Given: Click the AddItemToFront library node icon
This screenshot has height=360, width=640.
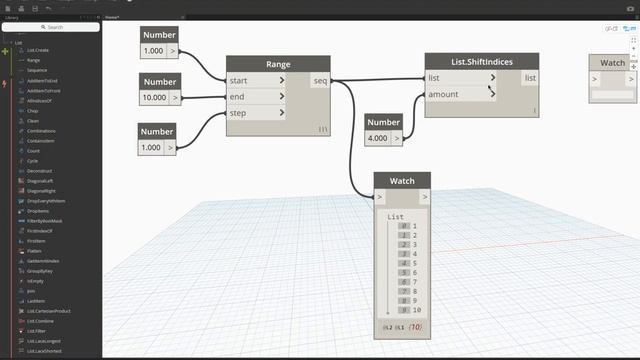Looking at the screenshot, I should [21, 91].
